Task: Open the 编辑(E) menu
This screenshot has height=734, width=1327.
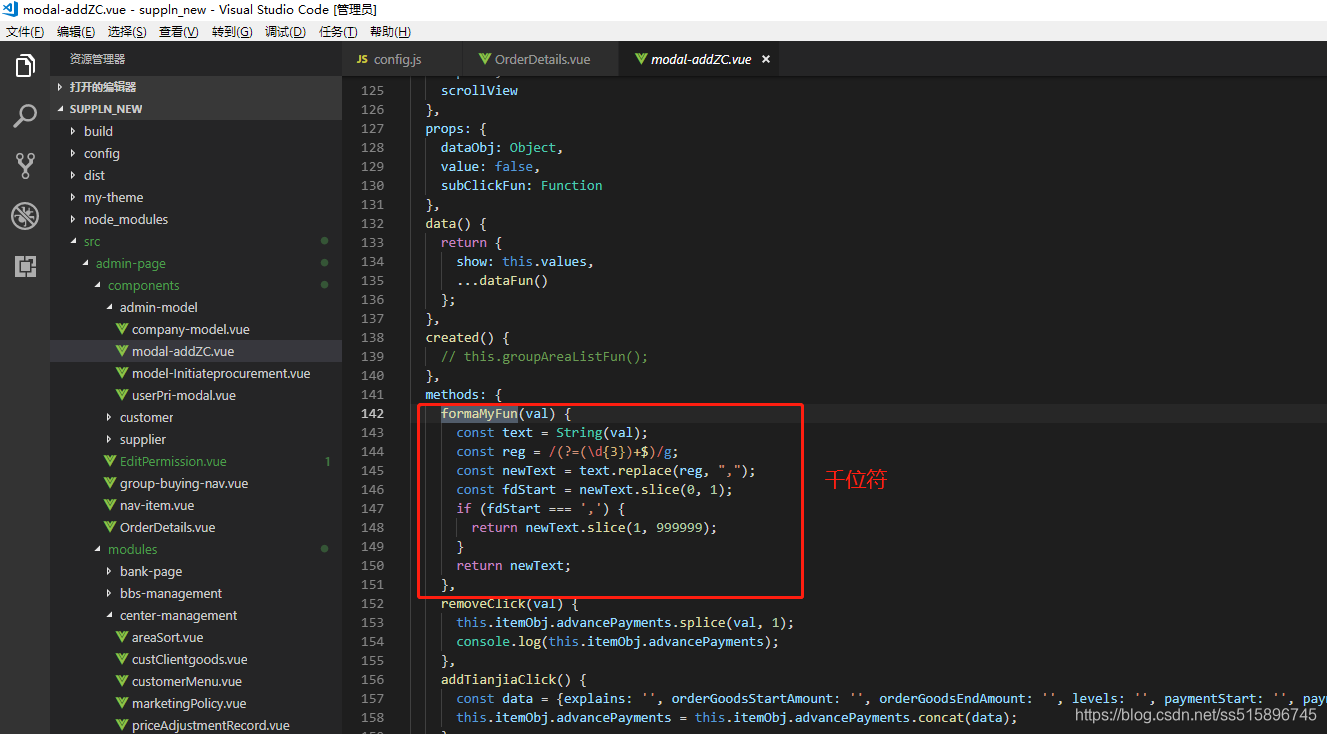Action: coord(76,32)
